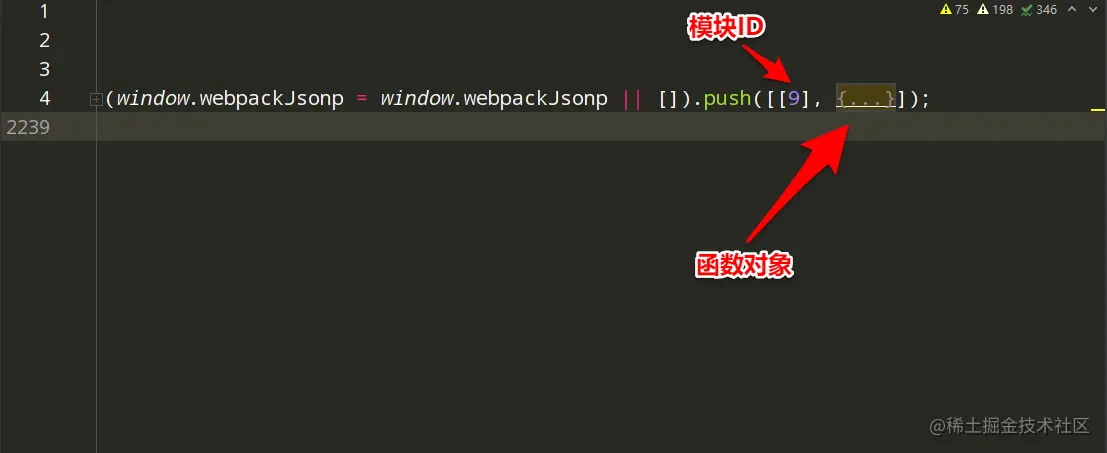
Task: Select line number 4 in the gutter
Action: [44, 98]
